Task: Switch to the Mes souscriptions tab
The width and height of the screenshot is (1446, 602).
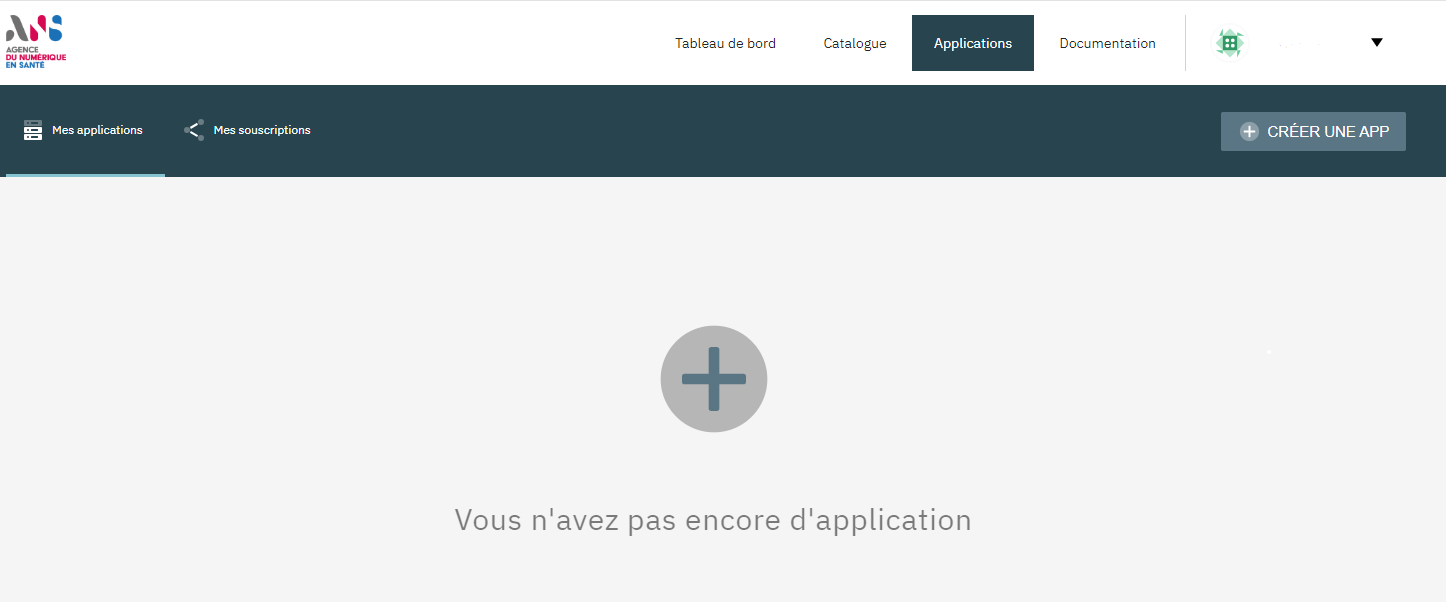Action: [x=262, y=130]
